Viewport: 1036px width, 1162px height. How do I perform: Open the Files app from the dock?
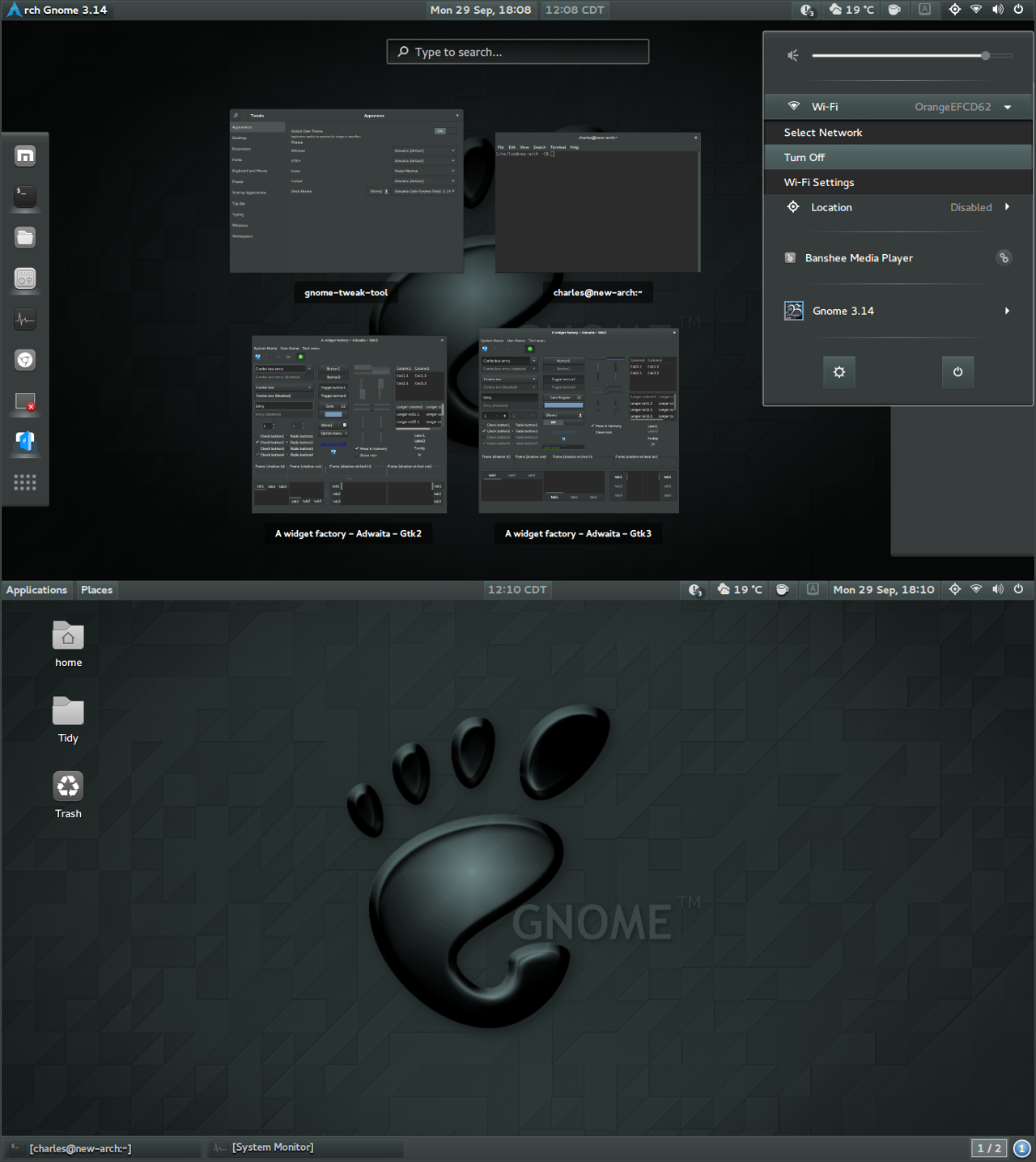click(24, 237)
